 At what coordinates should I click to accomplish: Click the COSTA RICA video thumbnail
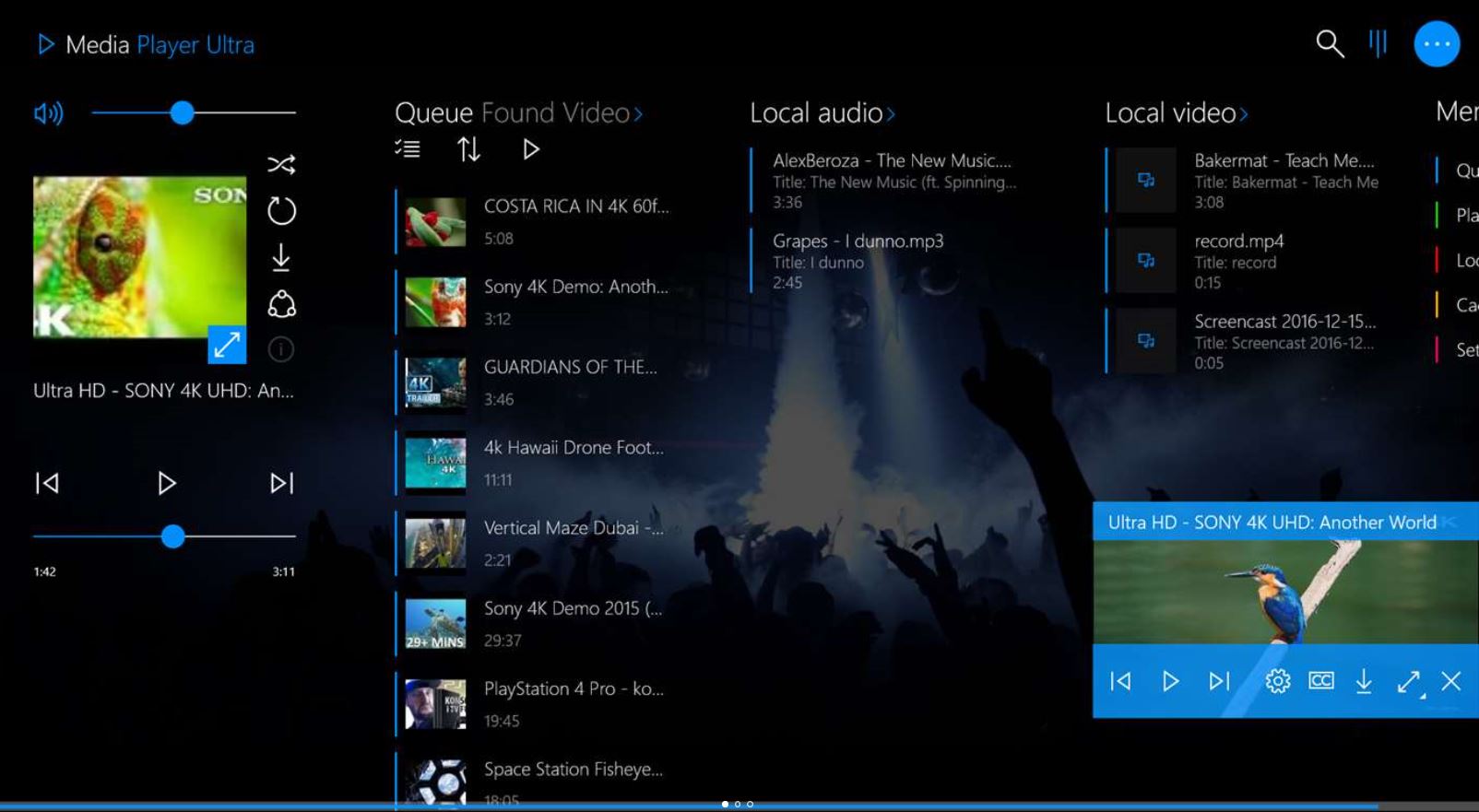tap(435, 221)
